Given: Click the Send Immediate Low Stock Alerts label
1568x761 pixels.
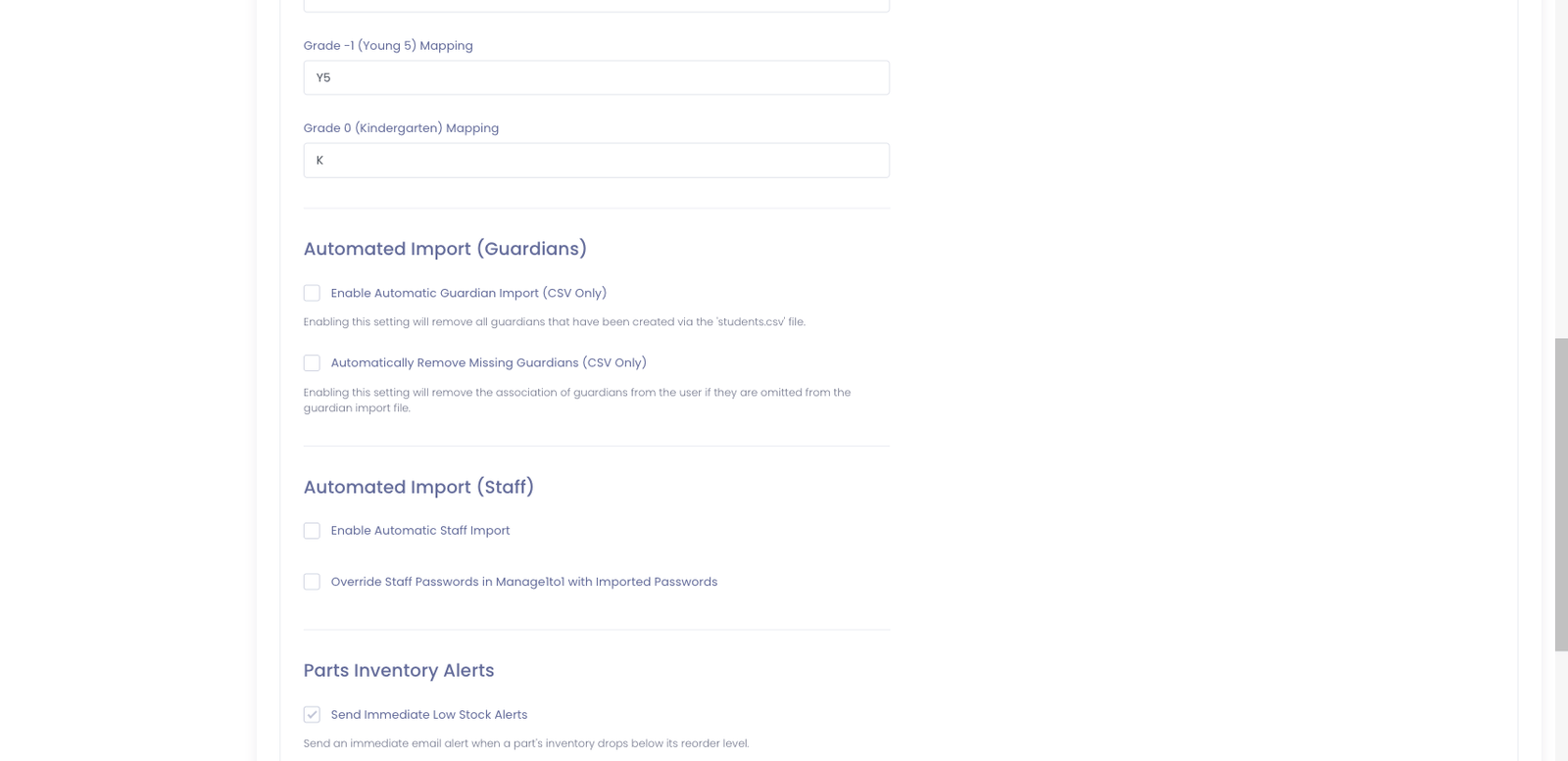Looking at the screenshot, I should click(429, 714).
